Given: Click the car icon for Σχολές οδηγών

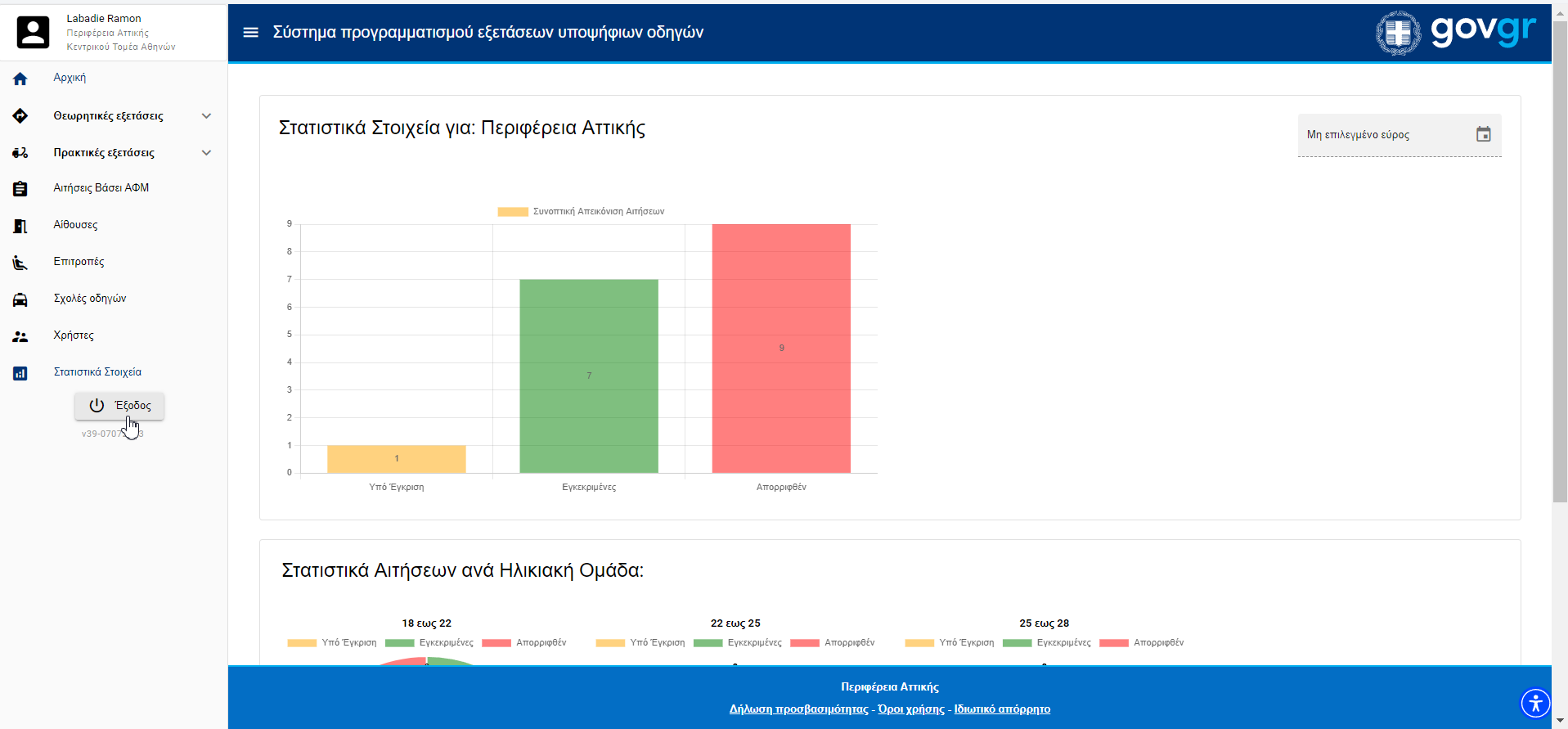Looking at the screenshot, I should click(x=20, y=299).
